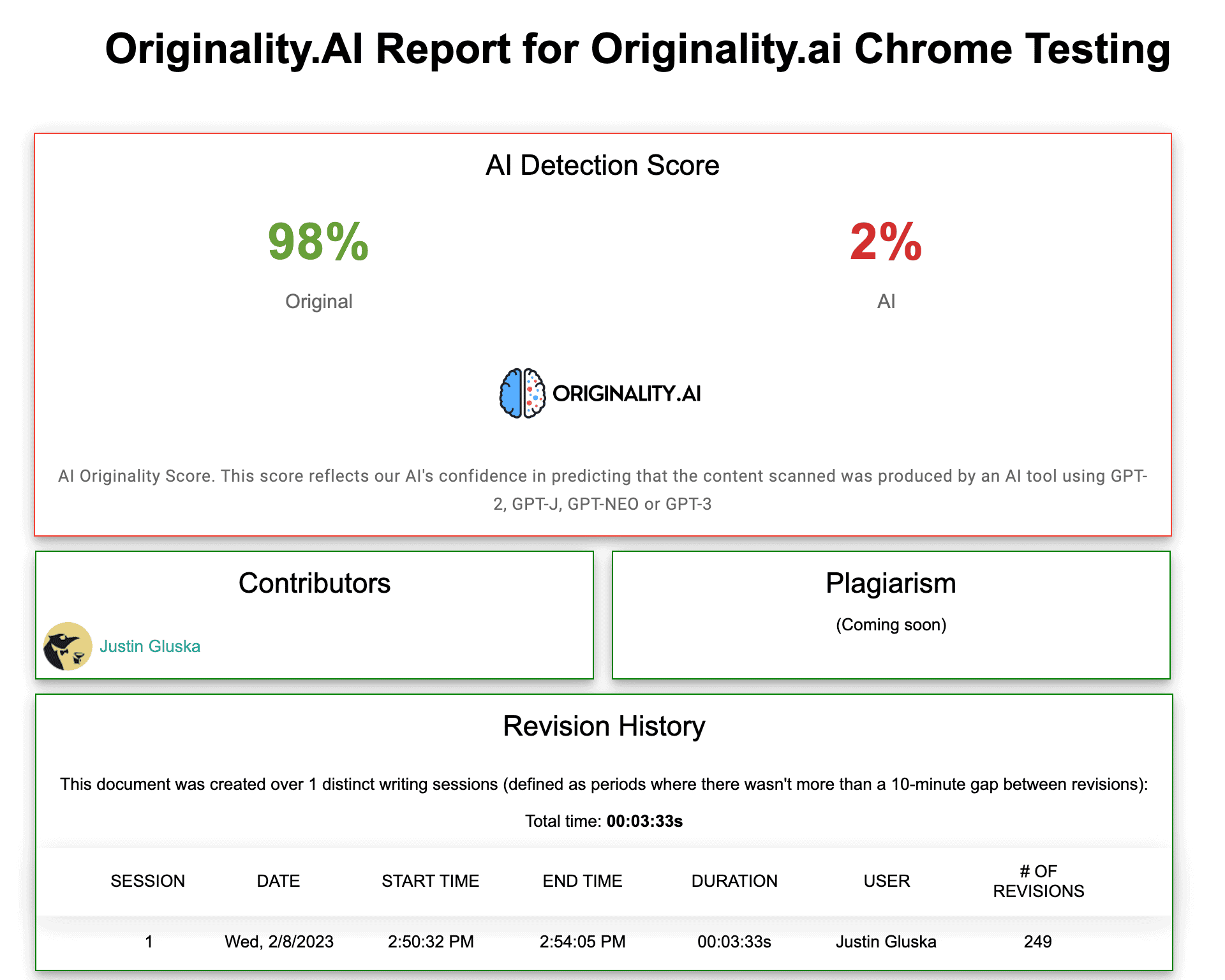The height and width of the screenshot is (980, 1225).
Task: Open the Justin Gluska contributor link
Action: [x=150, y=646]
